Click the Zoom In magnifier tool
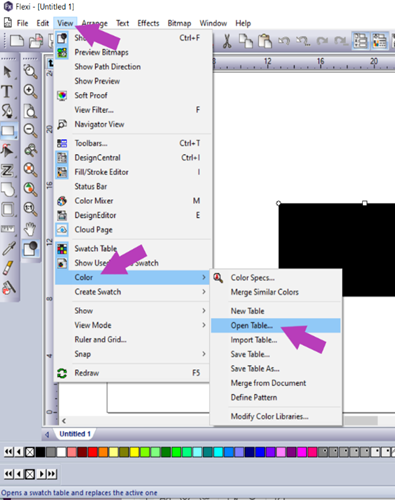The width and height of the screenshot is (395, 500). 30,91
